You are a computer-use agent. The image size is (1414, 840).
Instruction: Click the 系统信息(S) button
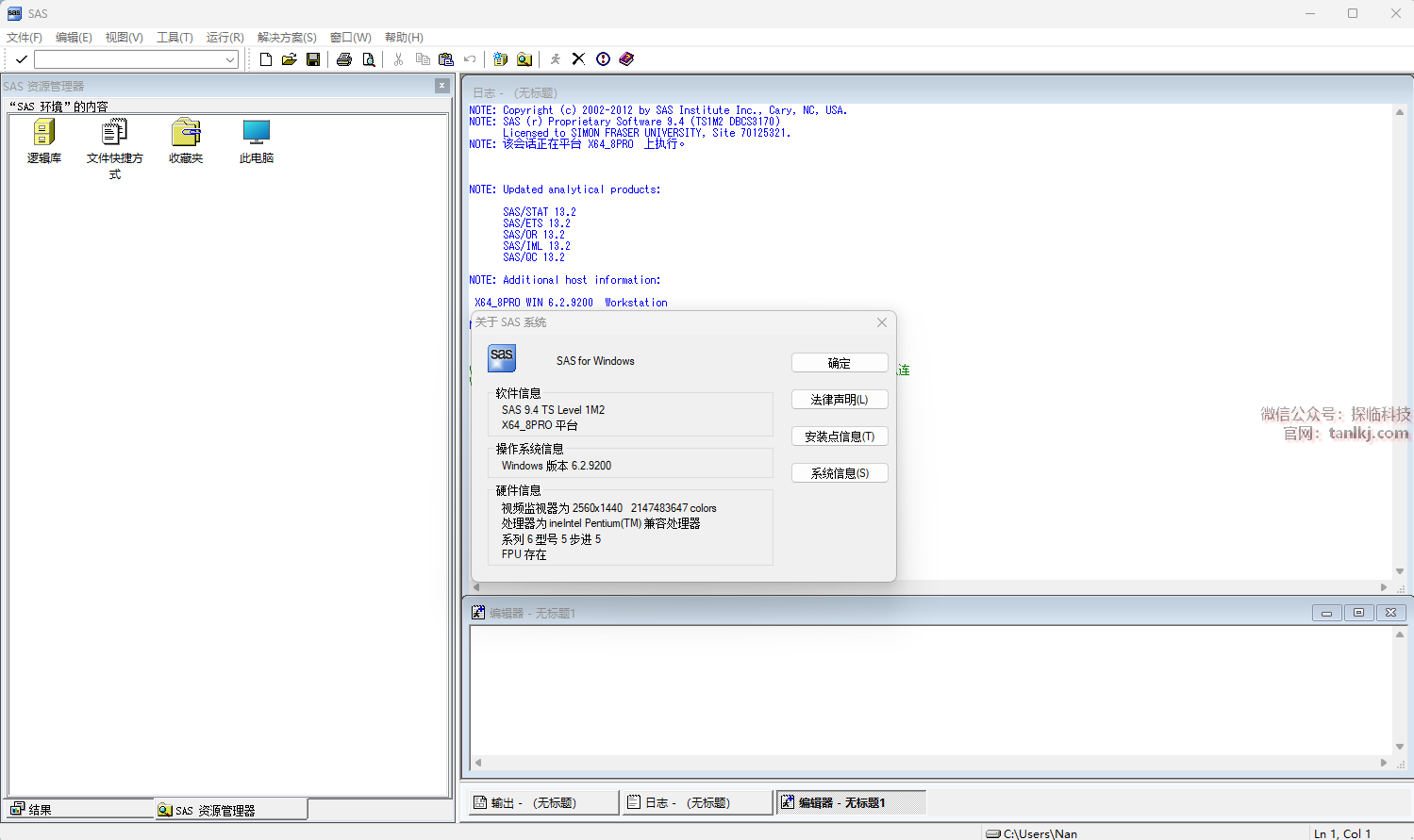(x=840, y=473)
